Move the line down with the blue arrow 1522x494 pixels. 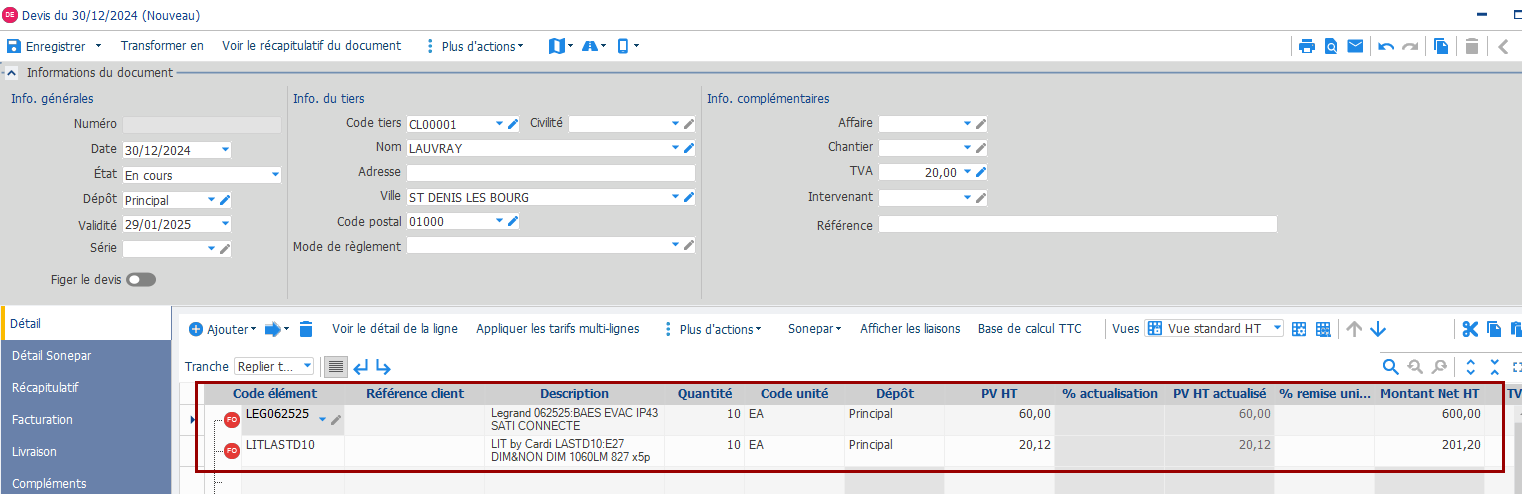coord(1378,329)
